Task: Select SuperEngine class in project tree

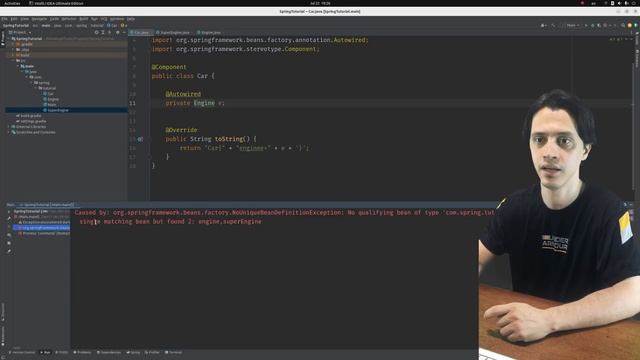Action: point(56,110)
